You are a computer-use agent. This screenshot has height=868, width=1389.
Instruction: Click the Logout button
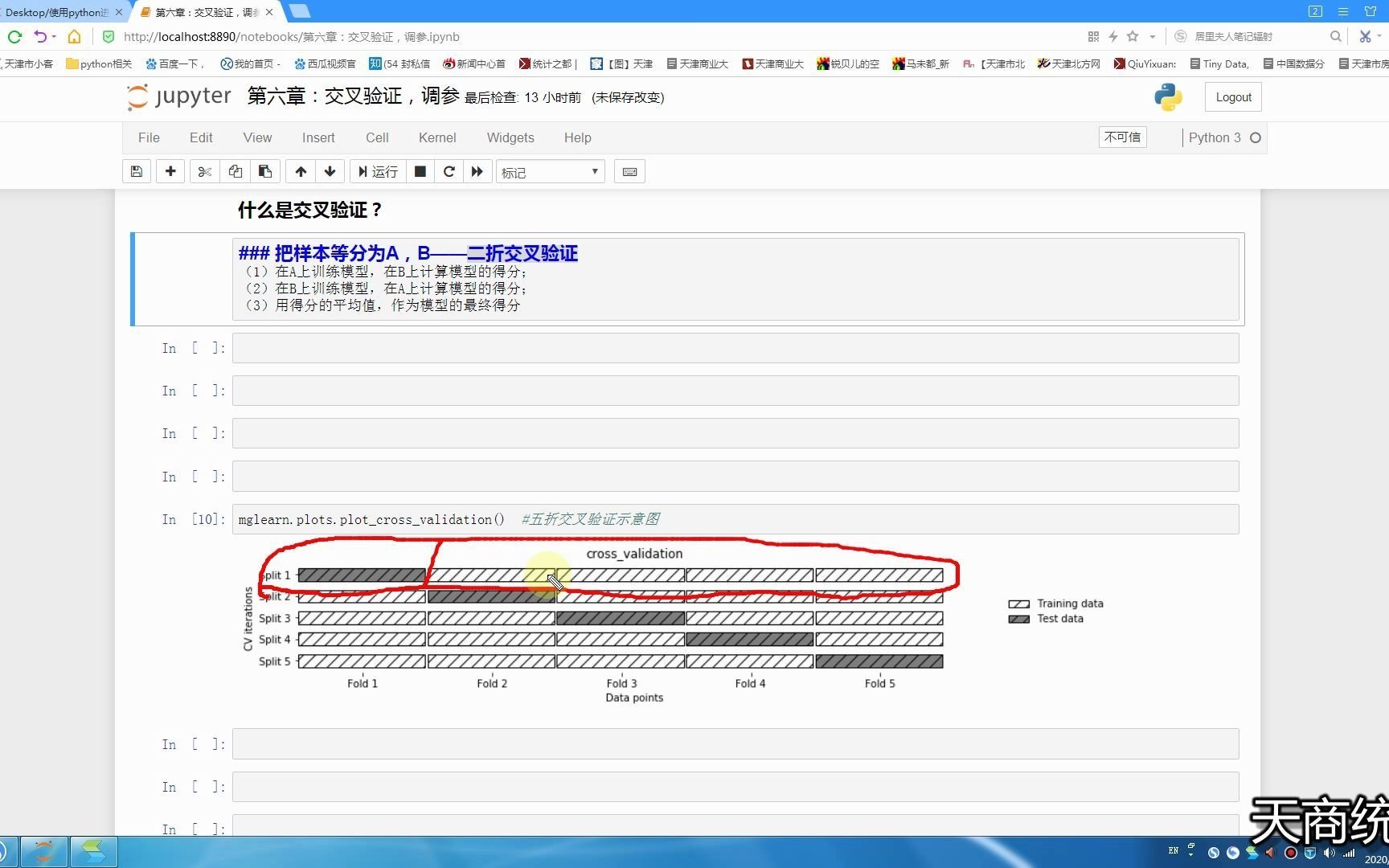pyautogui.click(x=1233, y=97)
